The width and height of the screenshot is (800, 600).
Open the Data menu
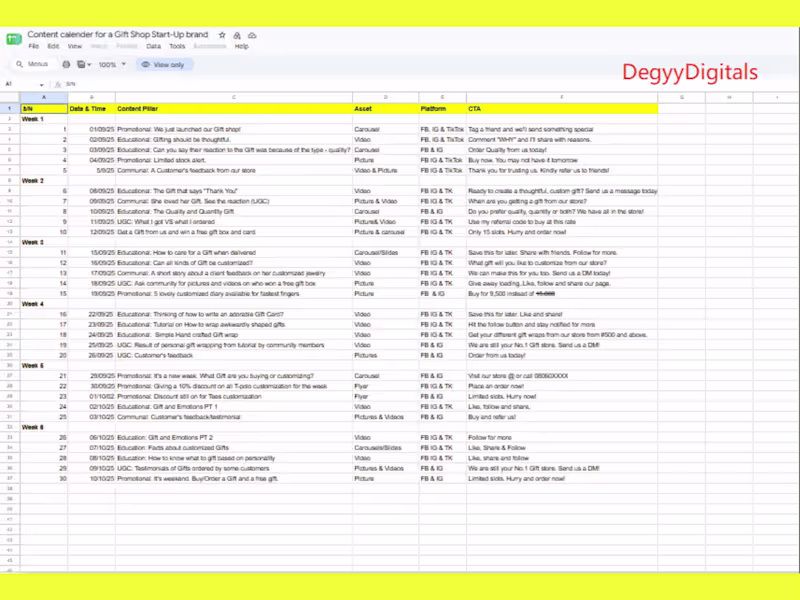(x=153, y=46)
